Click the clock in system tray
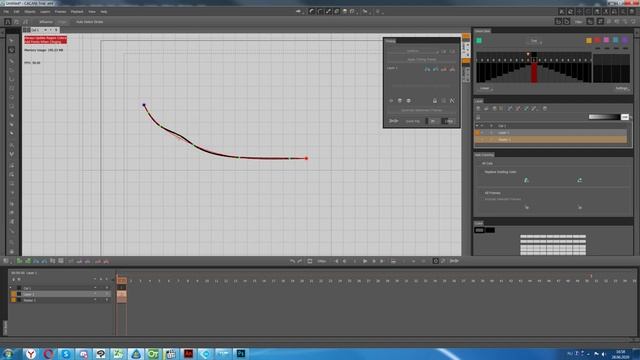 [620, 354]
